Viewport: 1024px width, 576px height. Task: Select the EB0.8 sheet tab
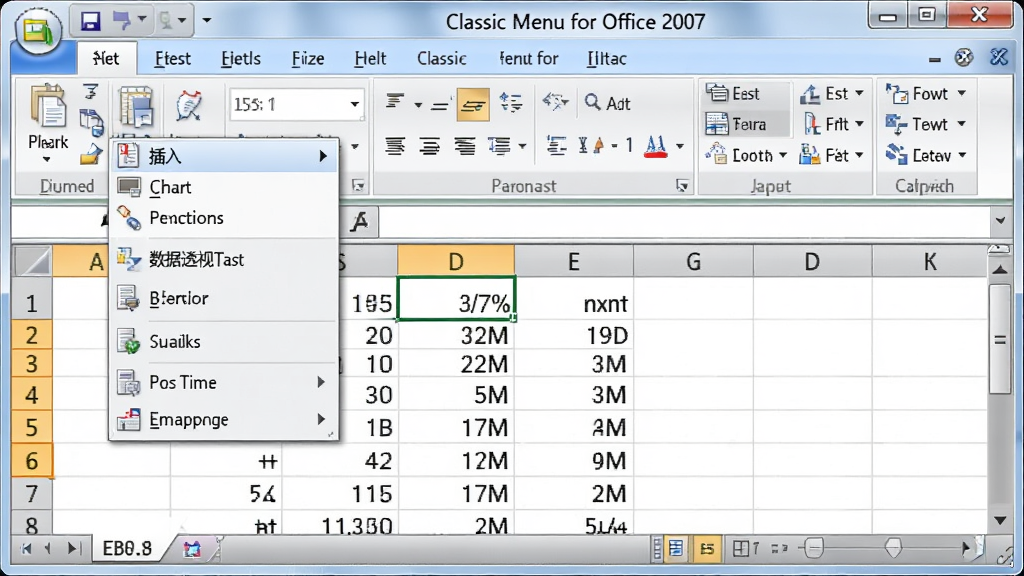click(127, 549)
